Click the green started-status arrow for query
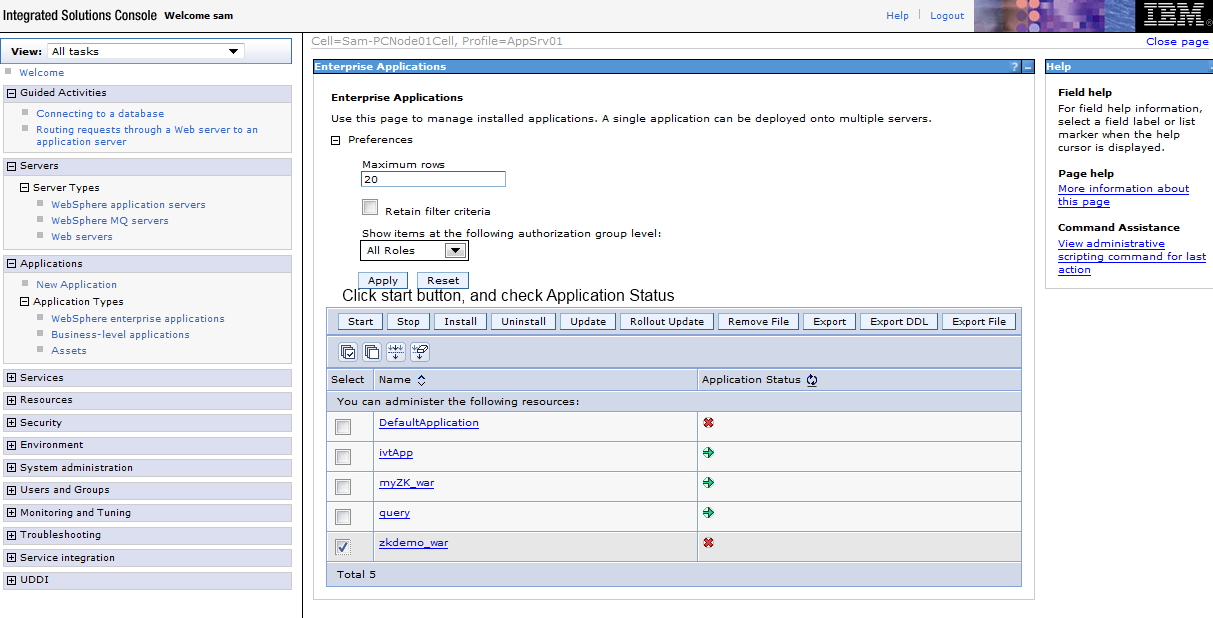The image size is (1213, 618). click(x=708, y=512)
